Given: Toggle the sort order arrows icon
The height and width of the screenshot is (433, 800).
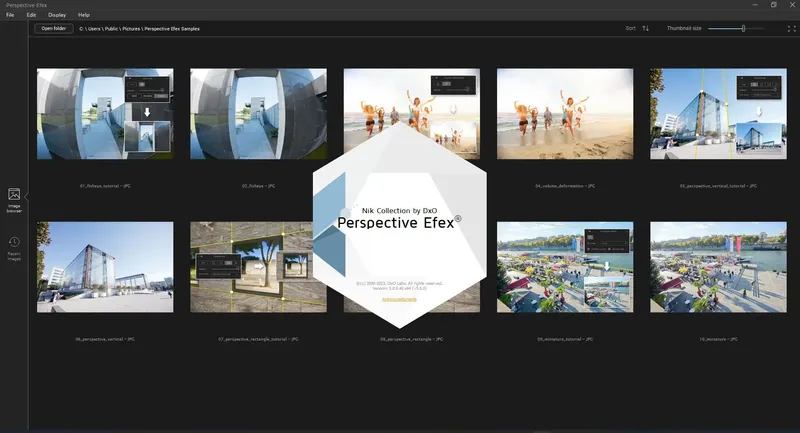Looking at the screenshot, I should click(645, 29).
